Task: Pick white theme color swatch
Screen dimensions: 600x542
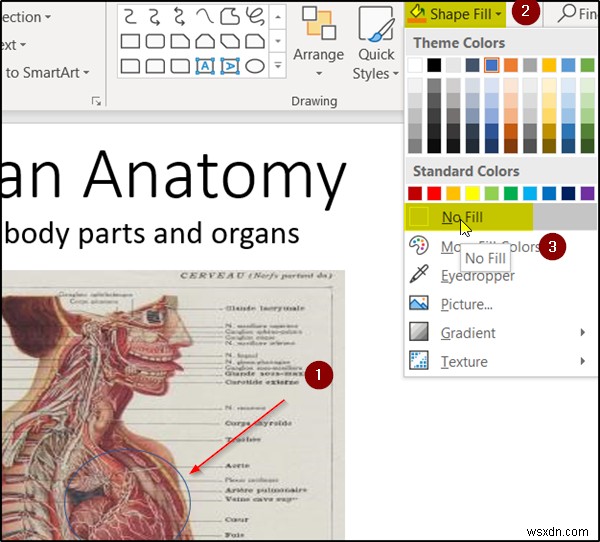Action: 415,65
